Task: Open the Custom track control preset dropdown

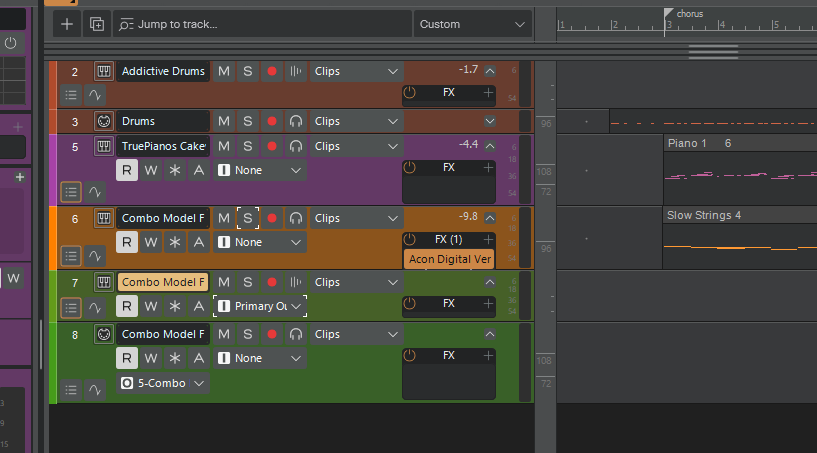Action: click(473, 24)
